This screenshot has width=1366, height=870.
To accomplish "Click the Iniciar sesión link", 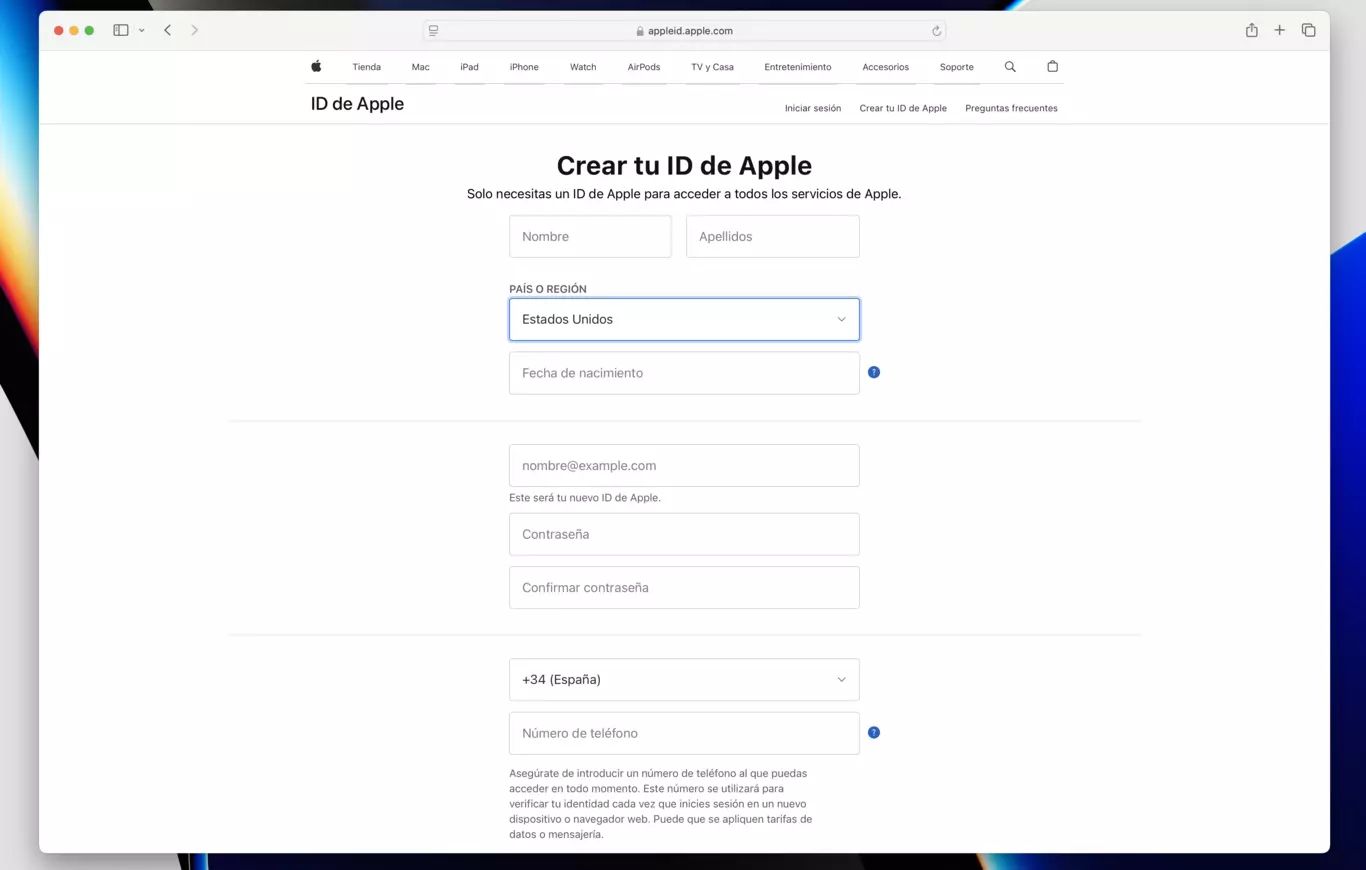I will tap(813, 108).
